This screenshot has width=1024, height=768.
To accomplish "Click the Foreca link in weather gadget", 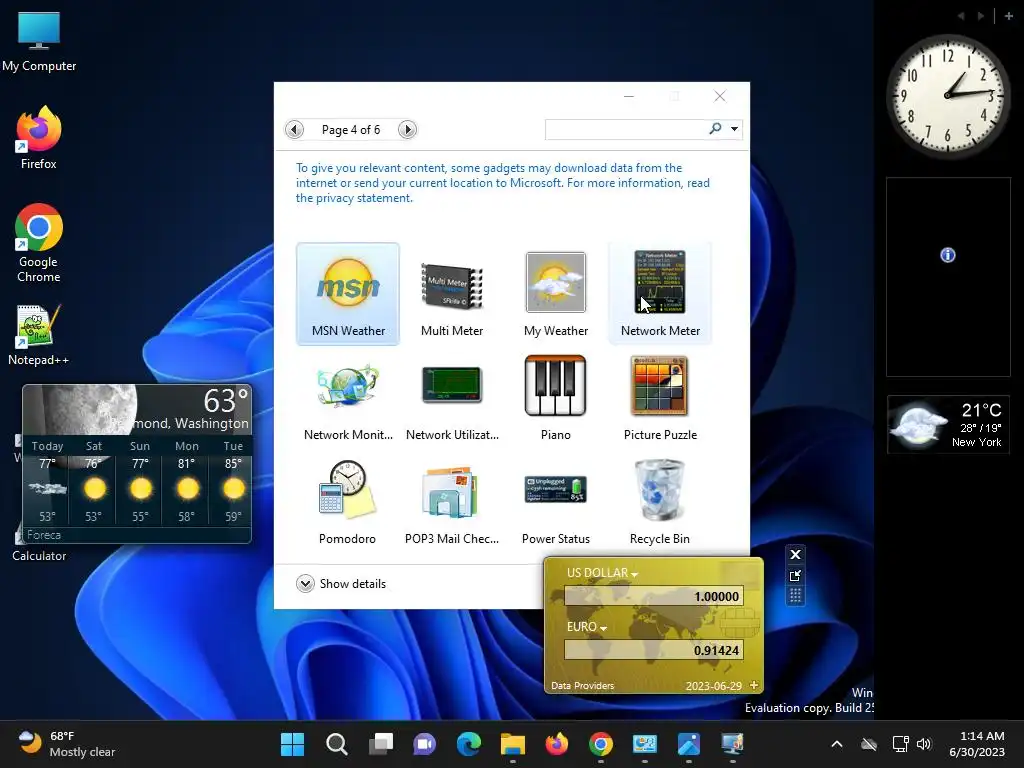I will tap(44, 535).
